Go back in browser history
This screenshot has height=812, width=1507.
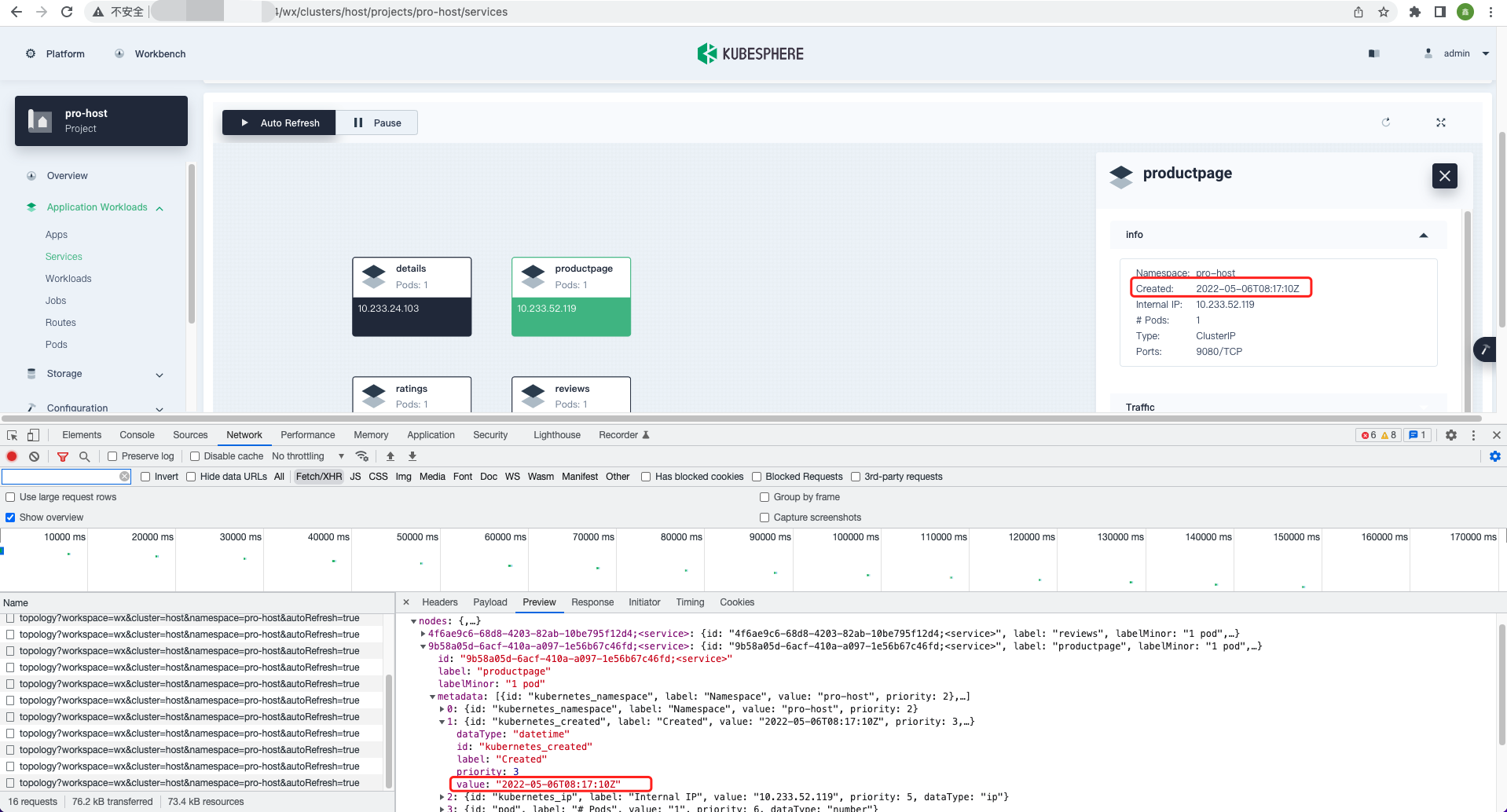pyautogui.click(x=16, y=12)
